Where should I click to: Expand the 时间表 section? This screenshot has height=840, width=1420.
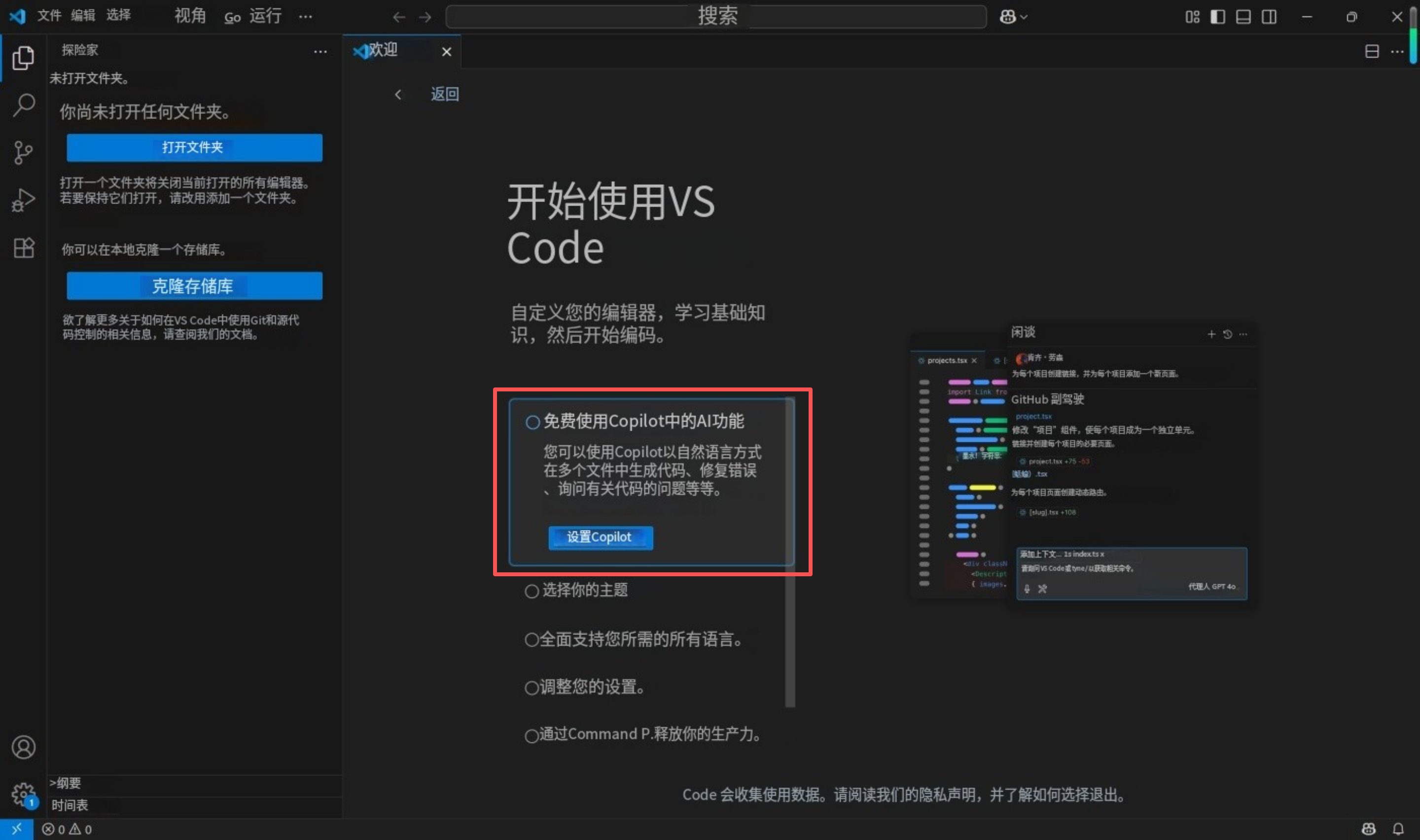195,805
